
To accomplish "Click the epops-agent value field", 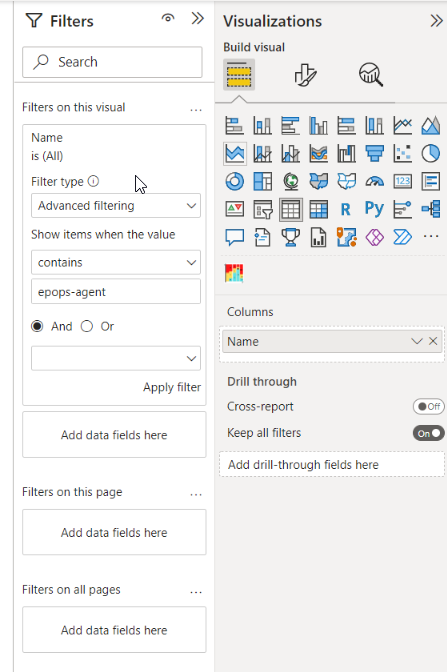I will [x=116, y=291].
